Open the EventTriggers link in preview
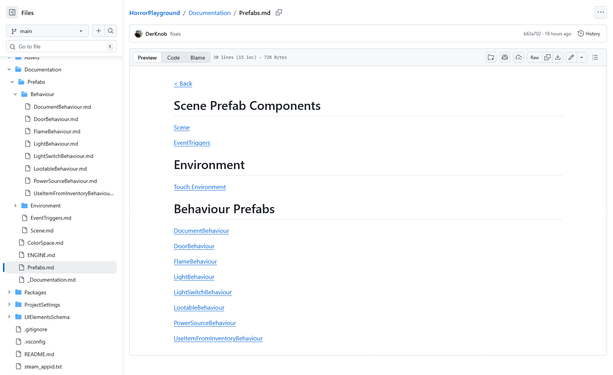This screenshot has width=613, height=375. pyautogui.click(x=192, y=143)
